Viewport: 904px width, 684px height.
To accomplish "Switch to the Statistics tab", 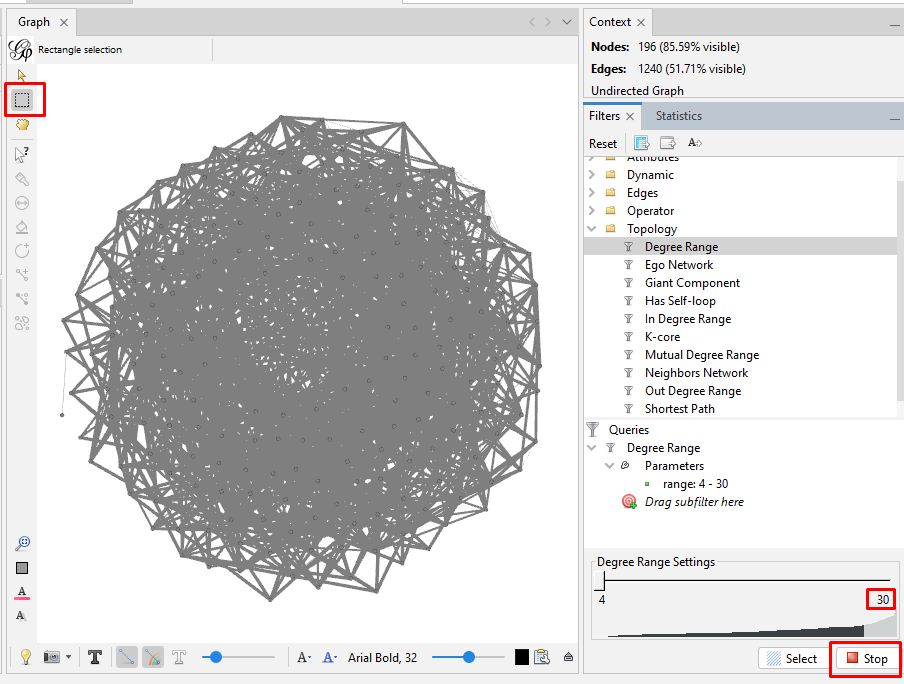I will click(679, 116).
